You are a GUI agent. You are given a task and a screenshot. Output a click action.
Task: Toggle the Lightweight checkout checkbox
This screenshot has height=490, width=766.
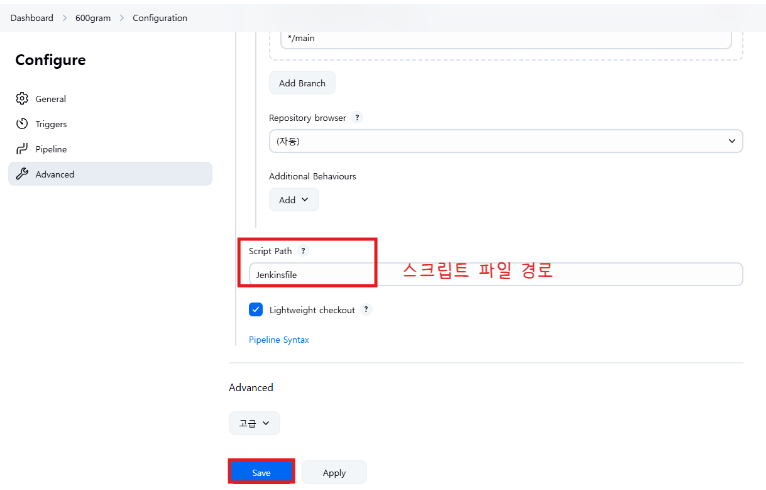click(x=255, y=310)
